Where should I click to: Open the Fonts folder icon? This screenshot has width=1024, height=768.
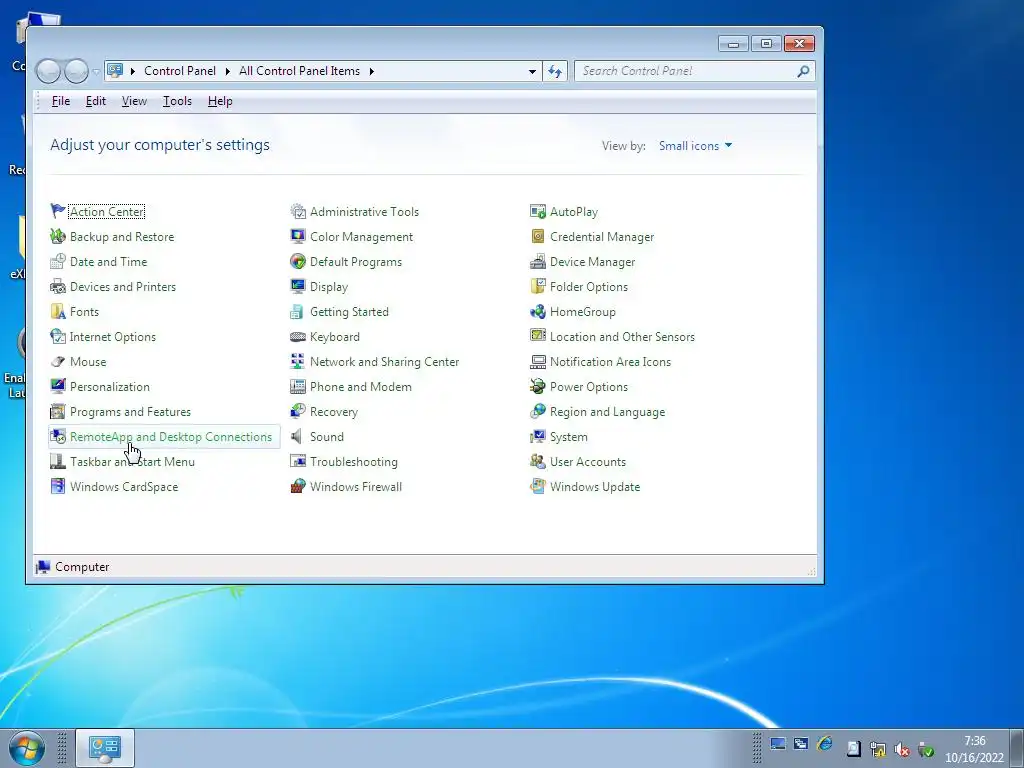click(x=57, y=312)
